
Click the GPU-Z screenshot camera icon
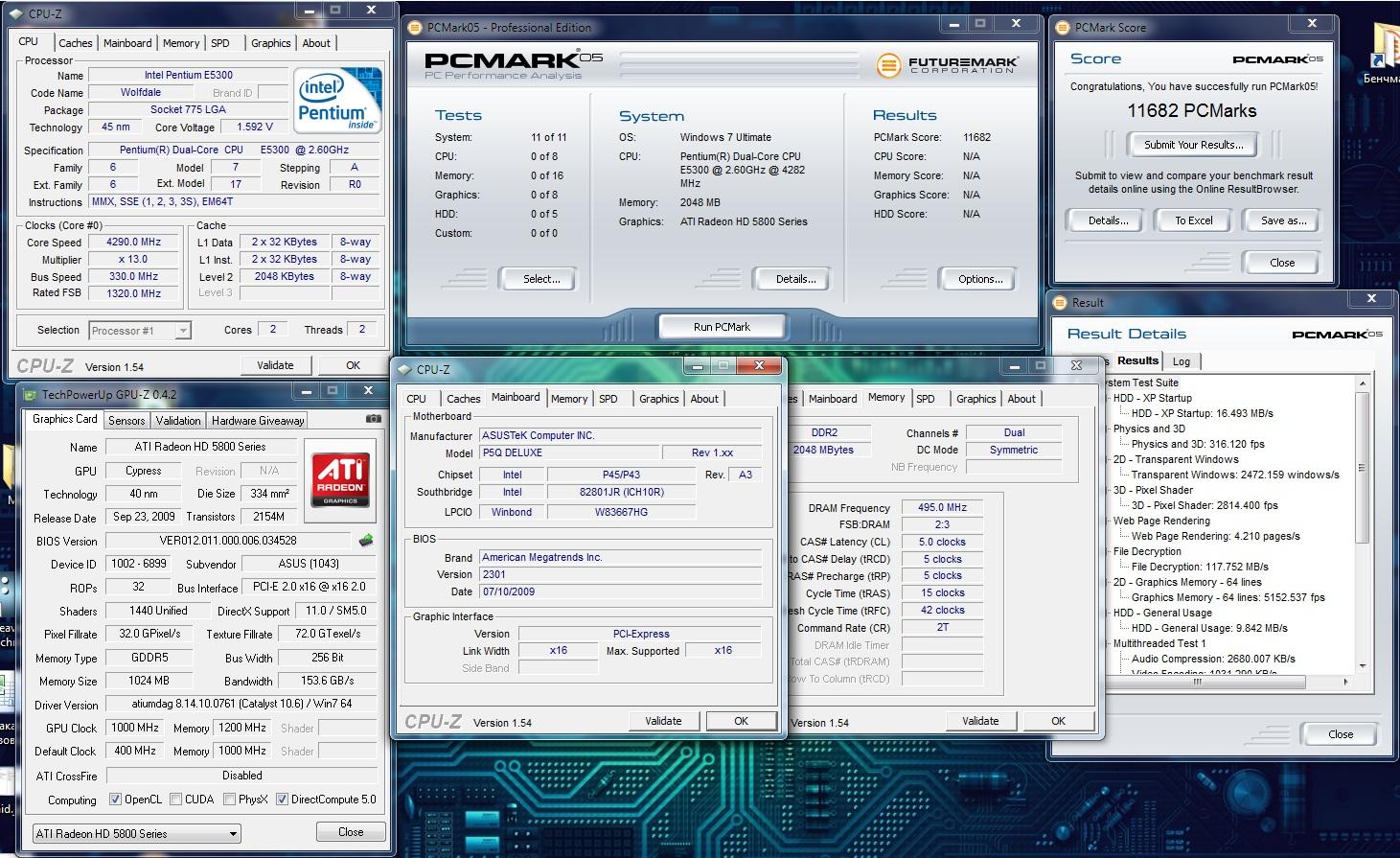(x=373, y=419)
